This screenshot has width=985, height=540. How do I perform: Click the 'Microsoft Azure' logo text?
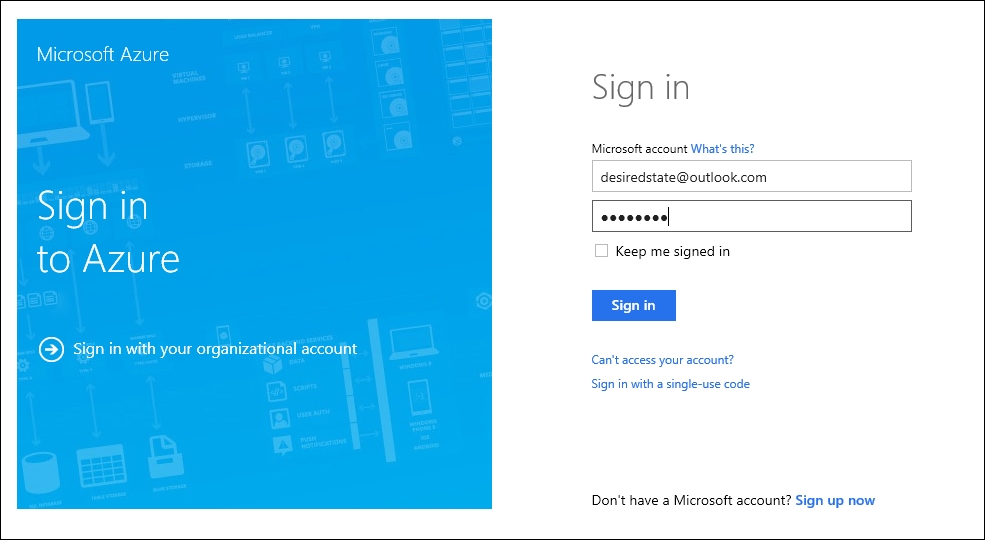coord(102,54)
